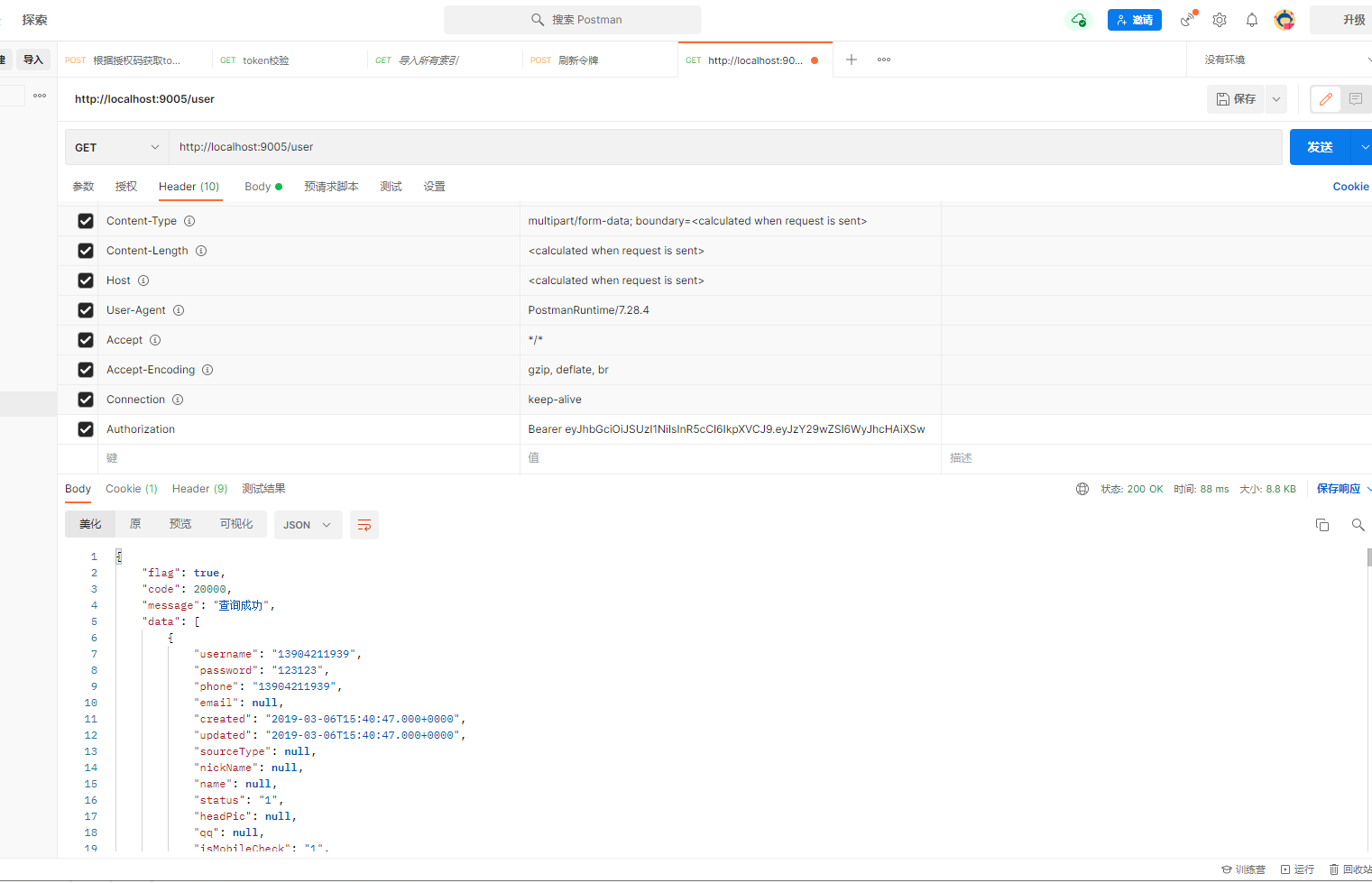Screen dimensions: 1372x883
Task: Toggle the Accept-Encoding header checkbox
Action: click(86, 370)
